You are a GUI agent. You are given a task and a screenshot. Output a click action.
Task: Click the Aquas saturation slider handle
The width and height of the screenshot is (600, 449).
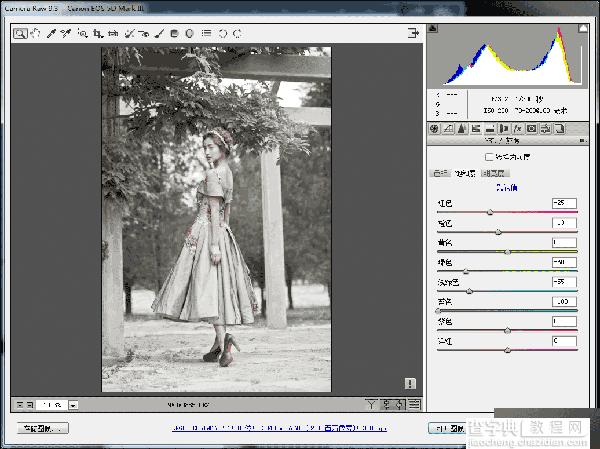tap(470, 291)
